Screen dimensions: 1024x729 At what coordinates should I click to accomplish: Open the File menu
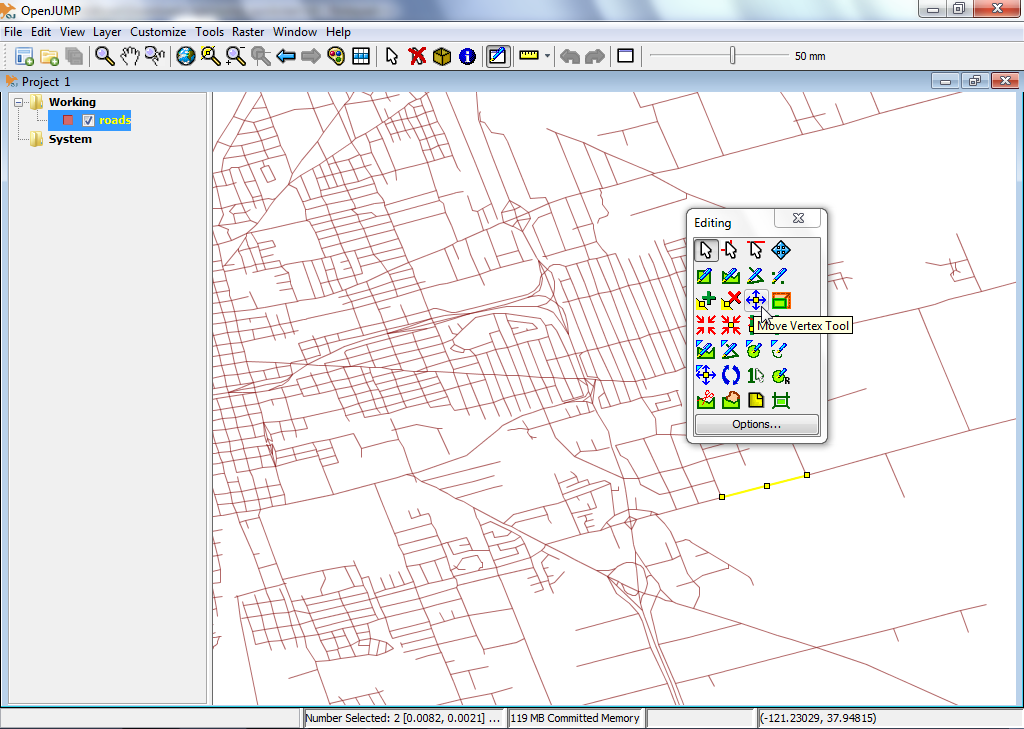click(13, 32)
